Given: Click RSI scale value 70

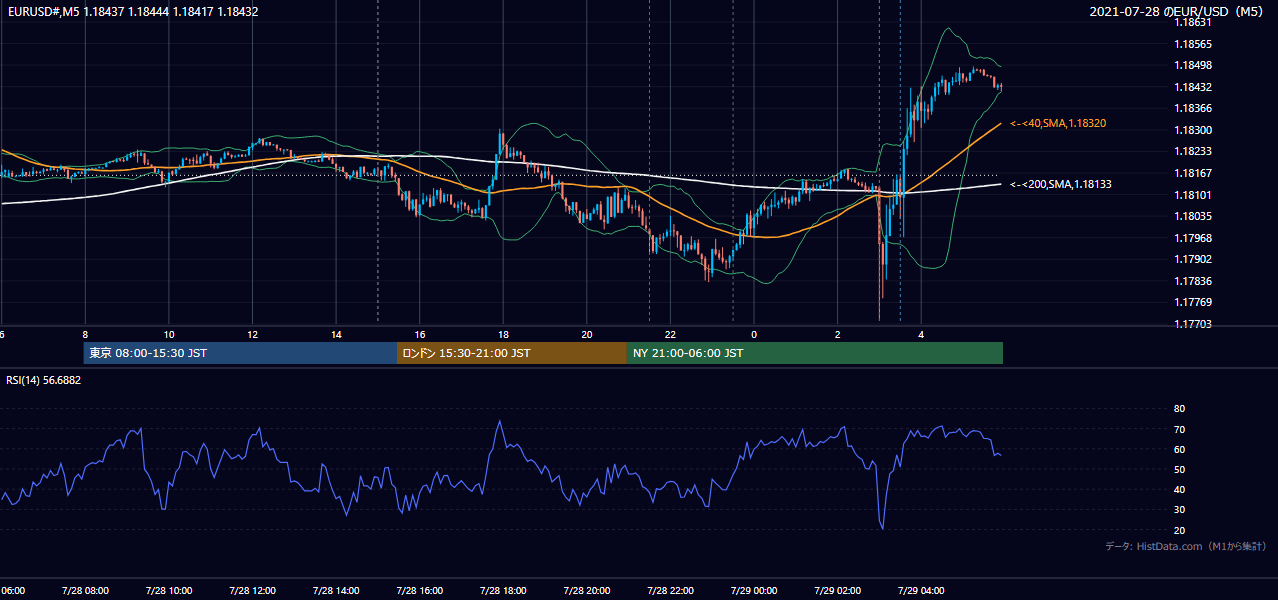Looking at the screenshot, I should tap(1179, 429).
